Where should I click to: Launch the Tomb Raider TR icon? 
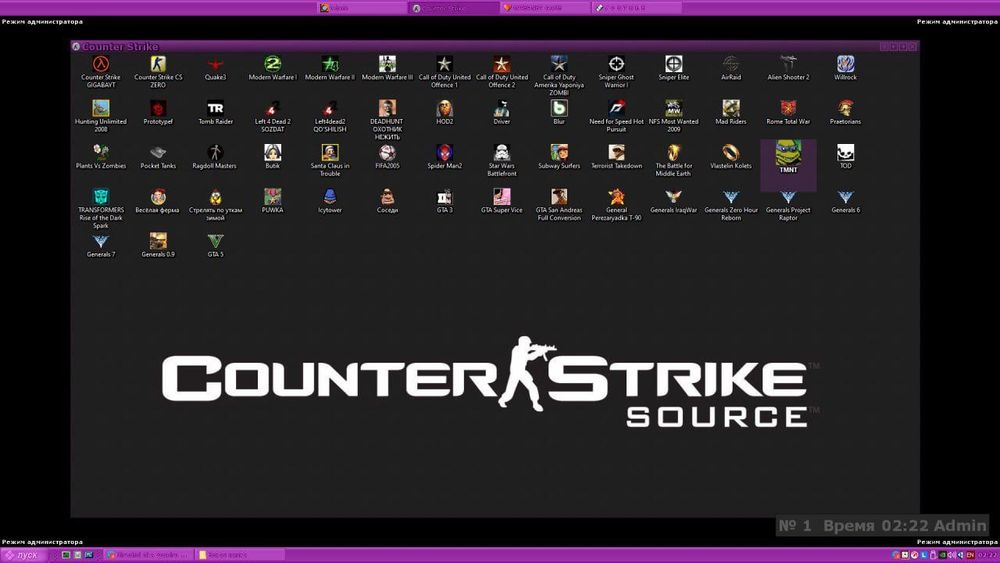216,108
